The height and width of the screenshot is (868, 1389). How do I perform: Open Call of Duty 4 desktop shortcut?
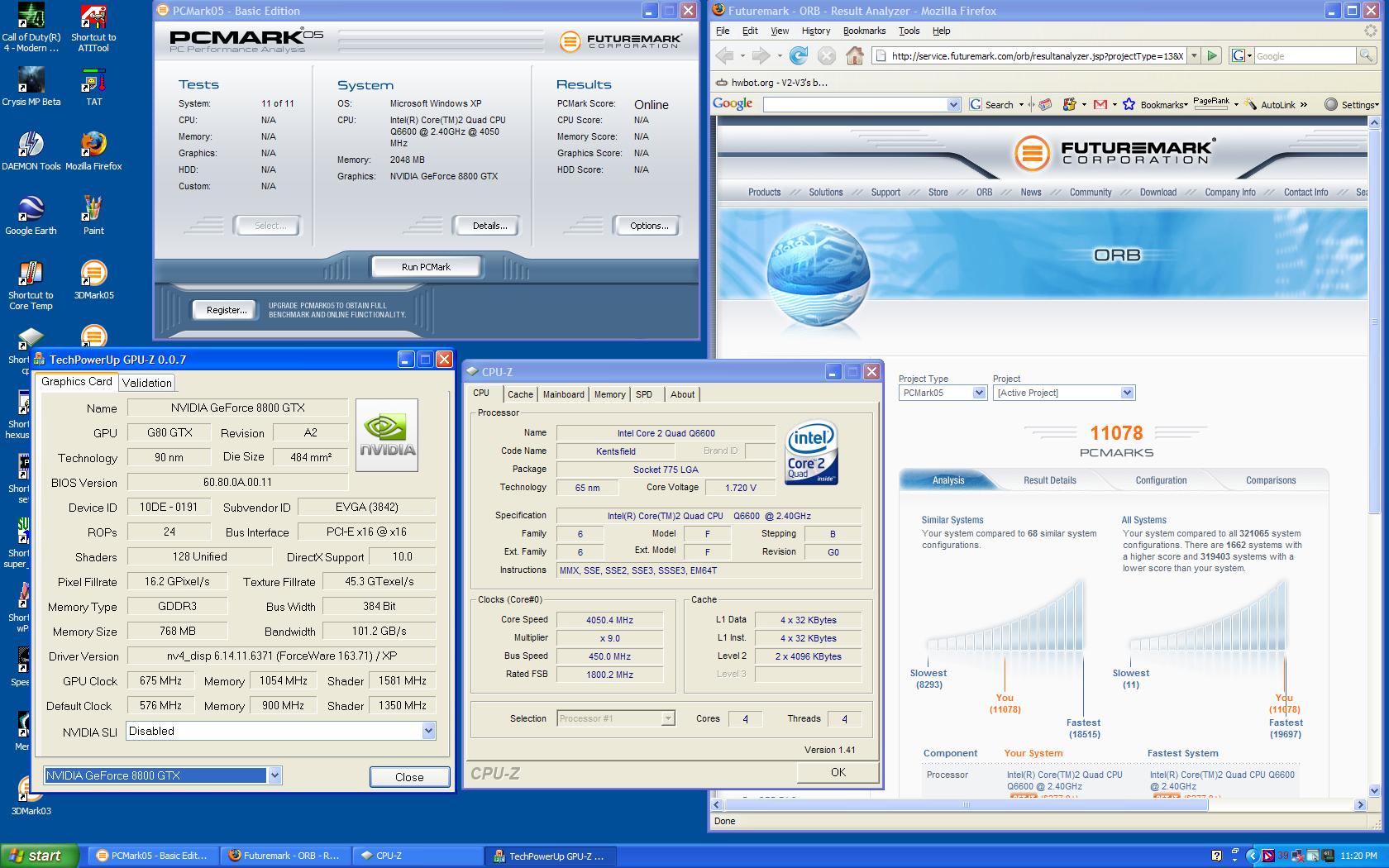(x=31, y=29)
